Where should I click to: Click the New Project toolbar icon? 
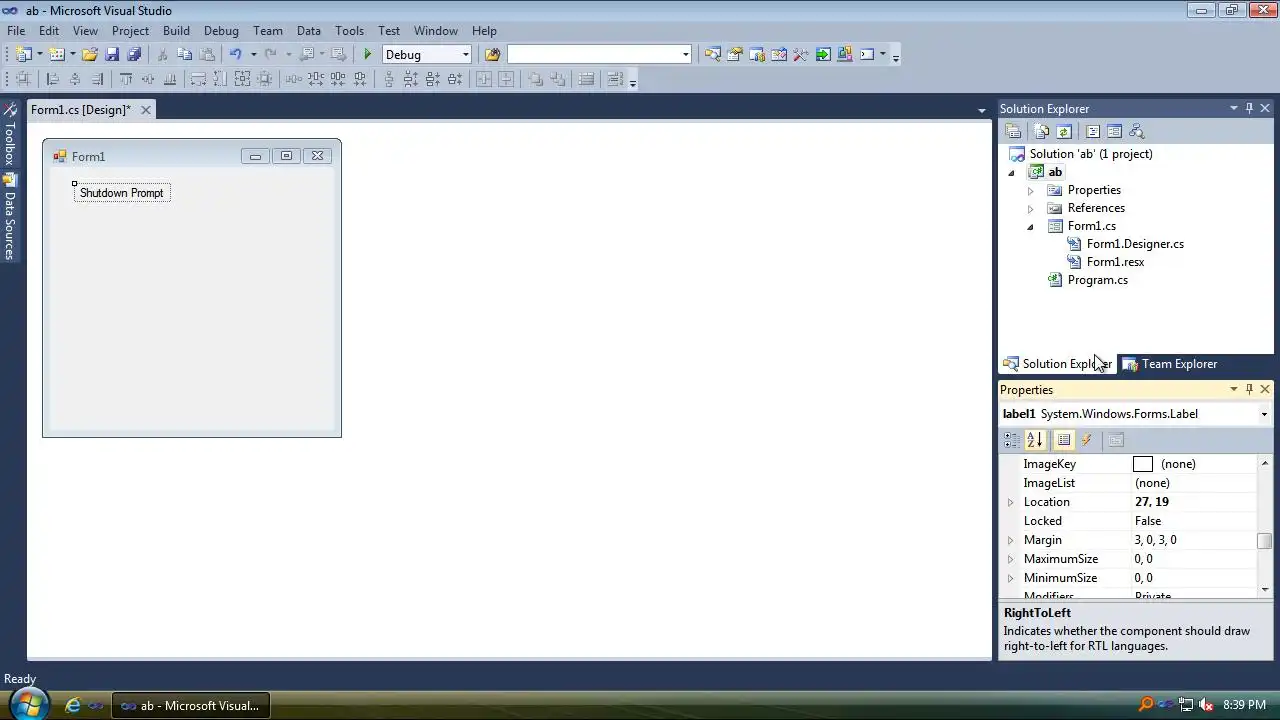[23, 54]
